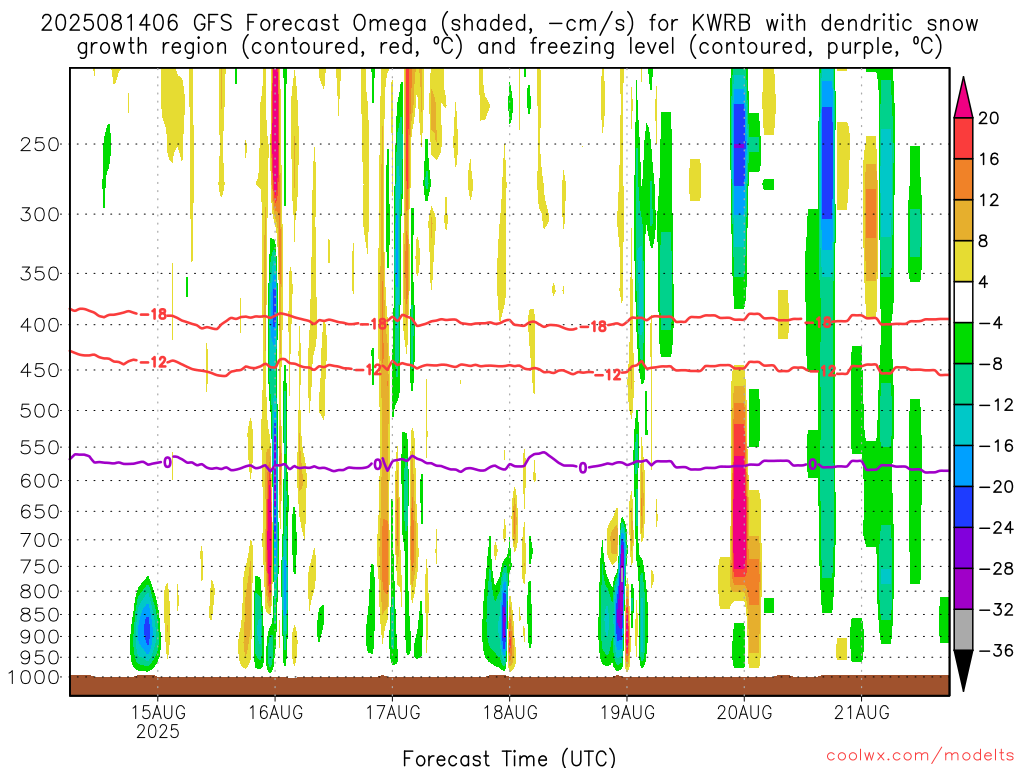Image resolution: width=1024 pixels, height=768 pixels.
Task: Pick the positive 8 colorbar value label
Action: (983, 242)
